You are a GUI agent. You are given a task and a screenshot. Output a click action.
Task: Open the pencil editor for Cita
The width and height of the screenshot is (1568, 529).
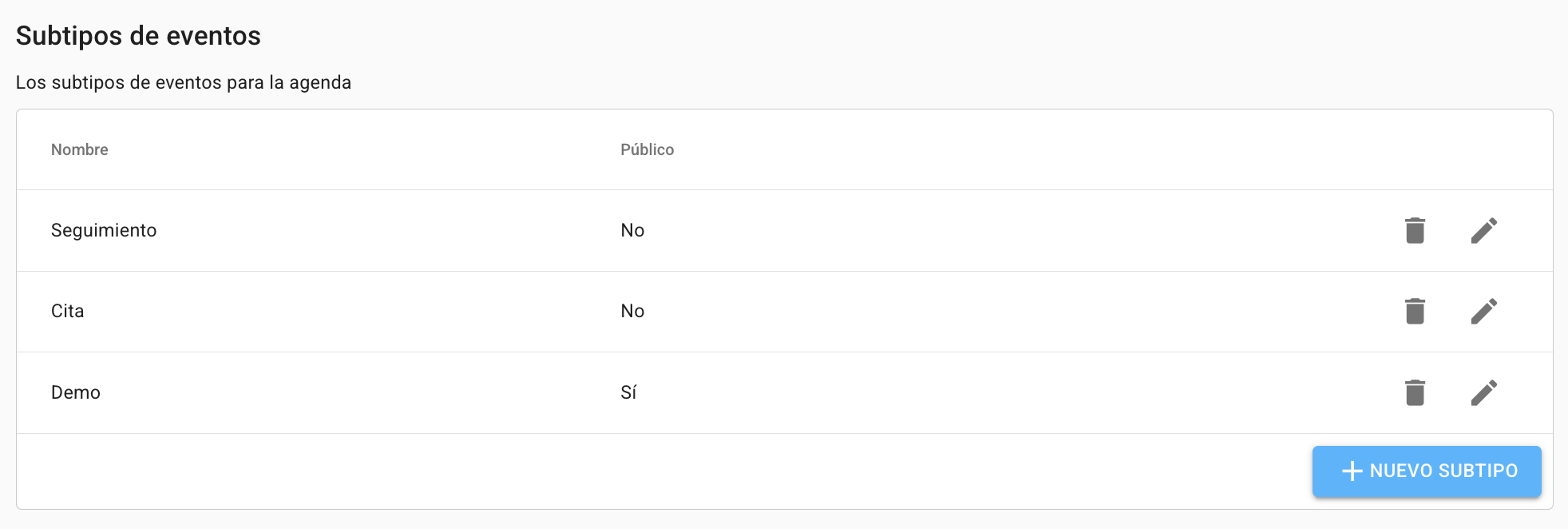[1484, 311]
